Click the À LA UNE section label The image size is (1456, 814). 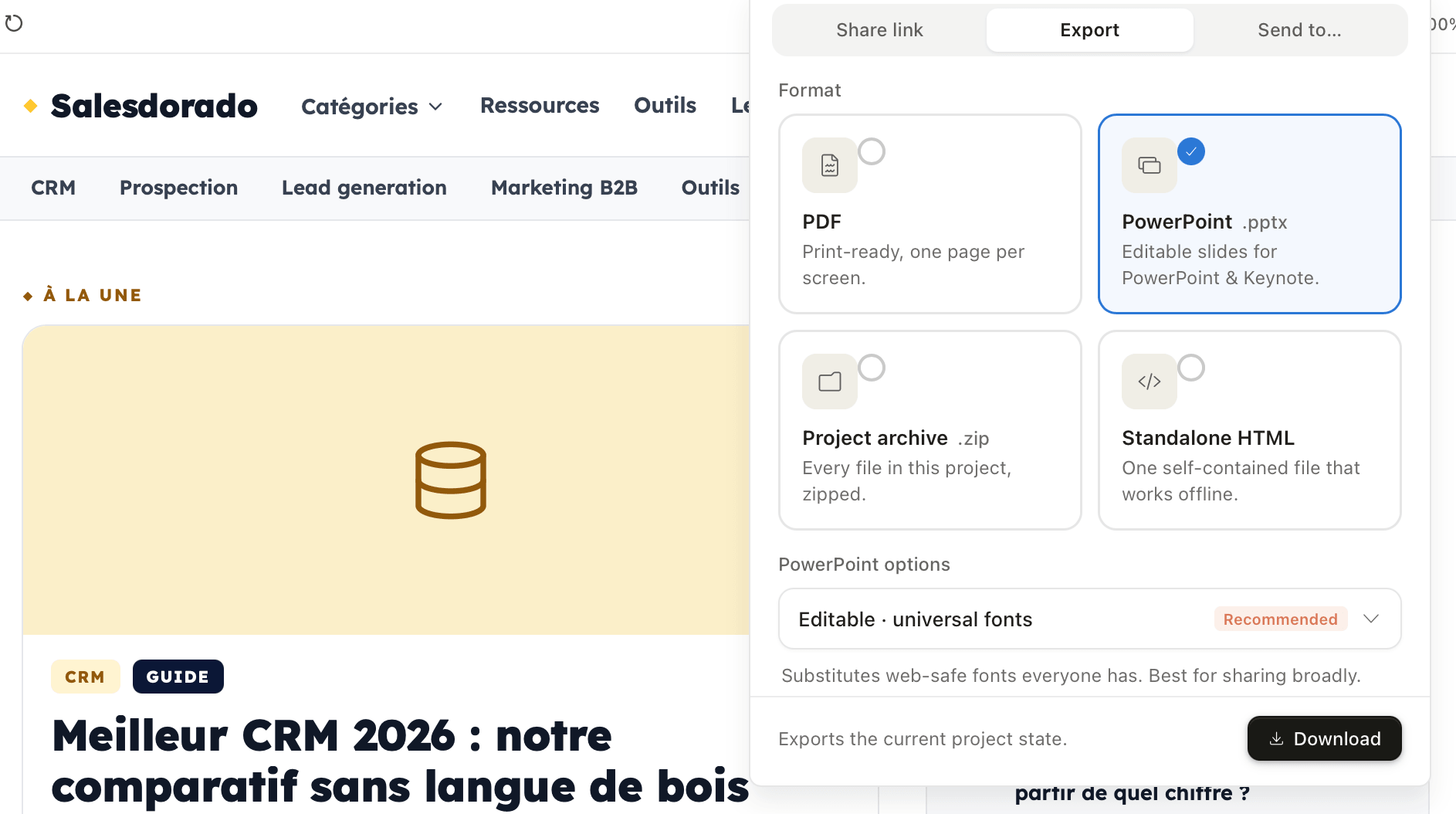[x=93, y=295]
